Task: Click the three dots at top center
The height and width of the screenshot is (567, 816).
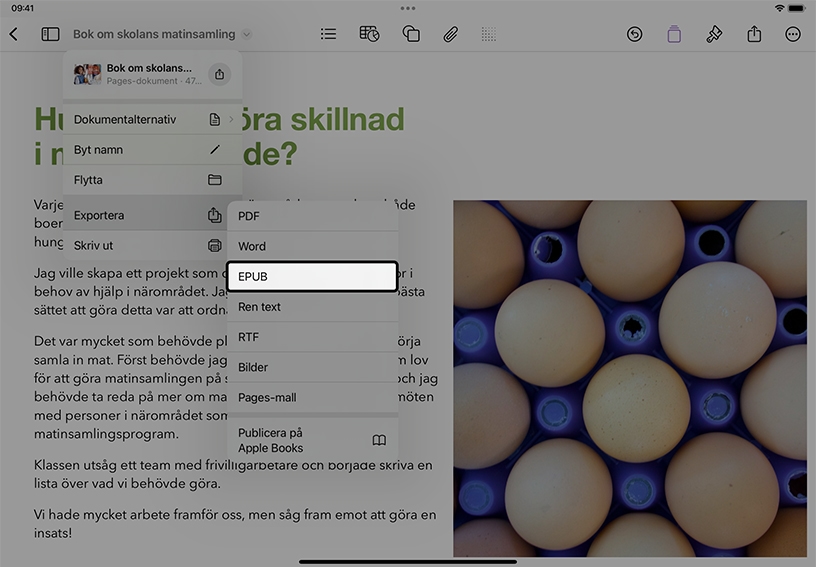Action: (408, 8)
